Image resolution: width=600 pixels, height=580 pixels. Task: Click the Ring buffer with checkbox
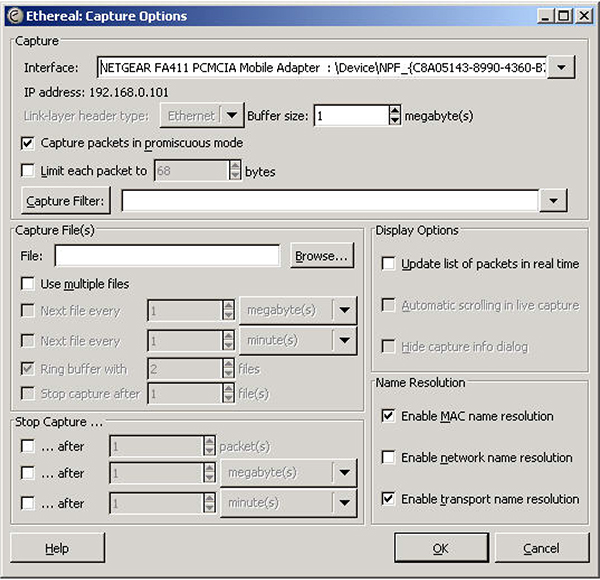tap(28, 369)
